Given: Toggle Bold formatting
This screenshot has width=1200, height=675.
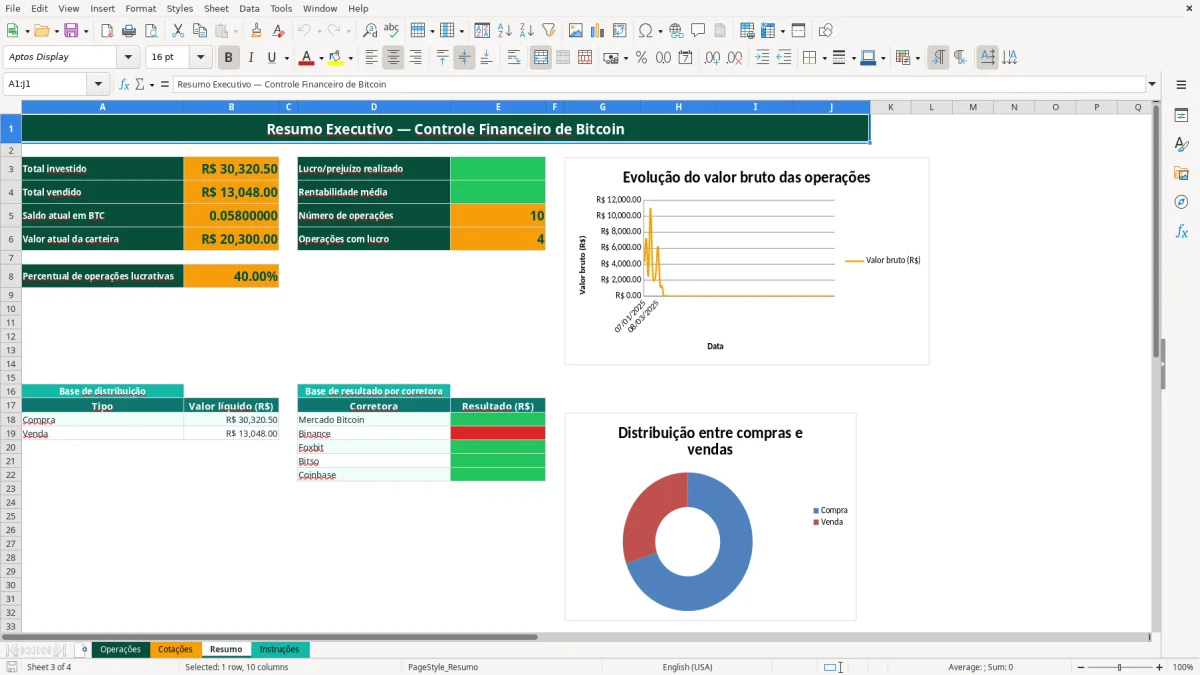Looking at the screenshot, I should point(229,58).
